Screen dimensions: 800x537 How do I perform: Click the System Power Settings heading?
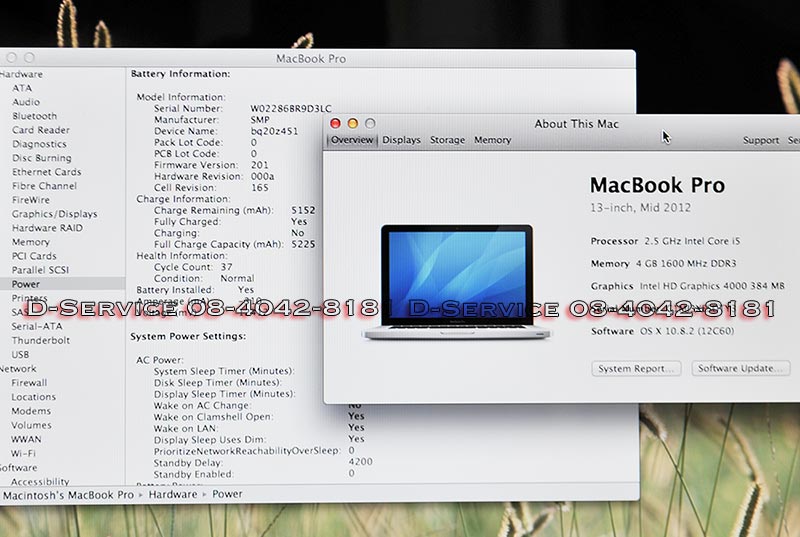click(x=188, y=337)
